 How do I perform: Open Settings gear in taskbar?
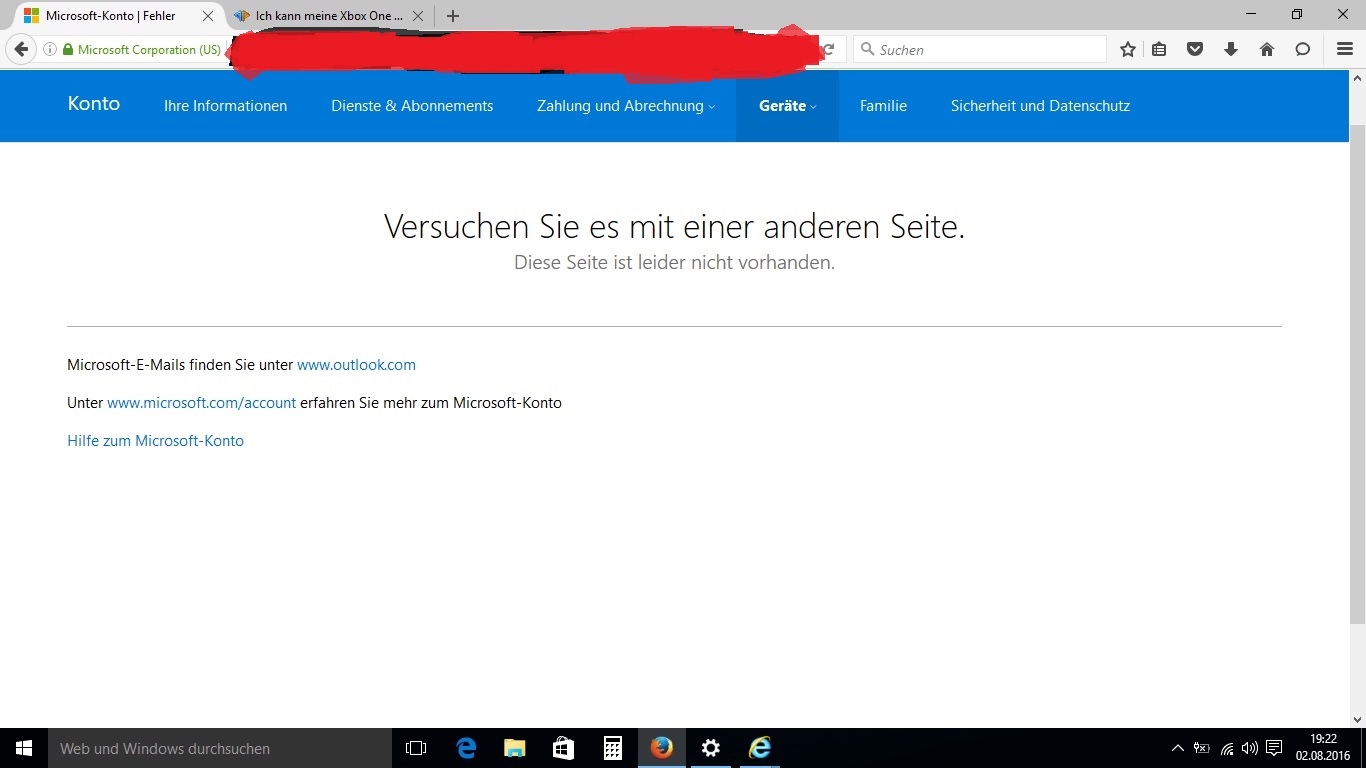pyautogui.click(x=711, y=748)
